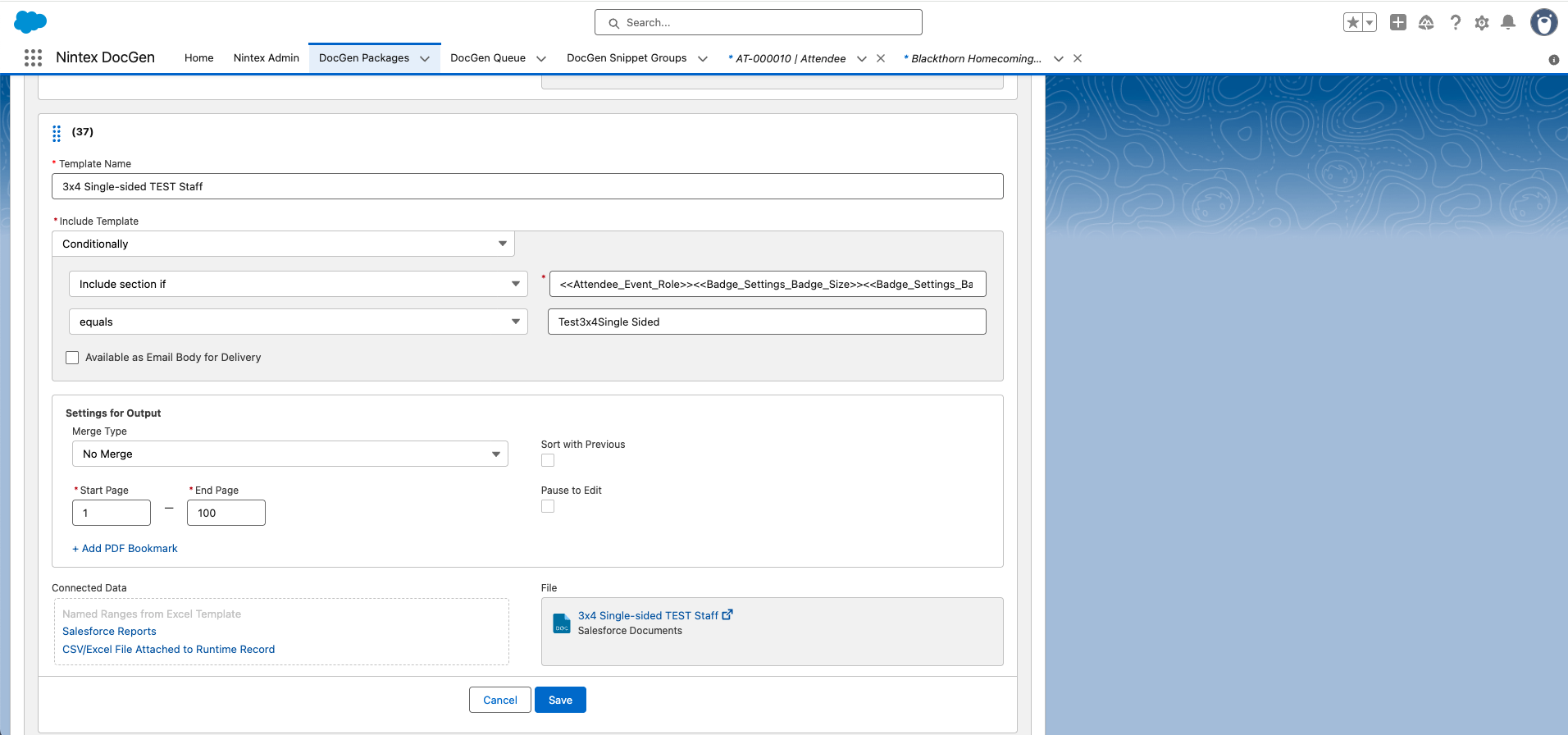1568x735 pixels.
Task: Click the Start Page input field
Action: coord(112,513)
